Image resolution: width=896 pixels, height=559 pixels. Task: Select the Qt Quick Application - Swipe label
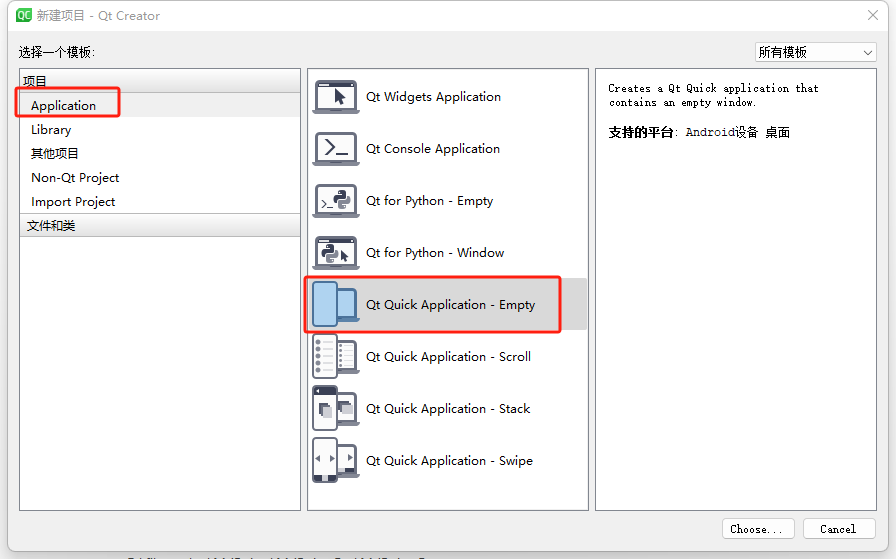449,461
